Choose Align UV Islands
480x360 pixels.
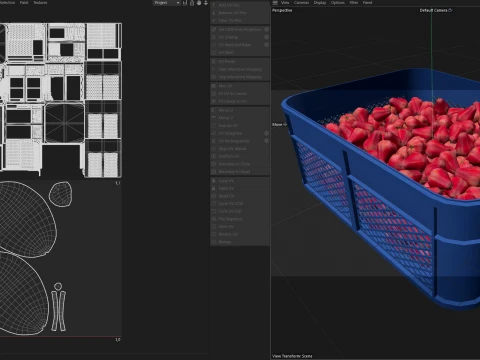pyautogui.click(x=240, y=149)
